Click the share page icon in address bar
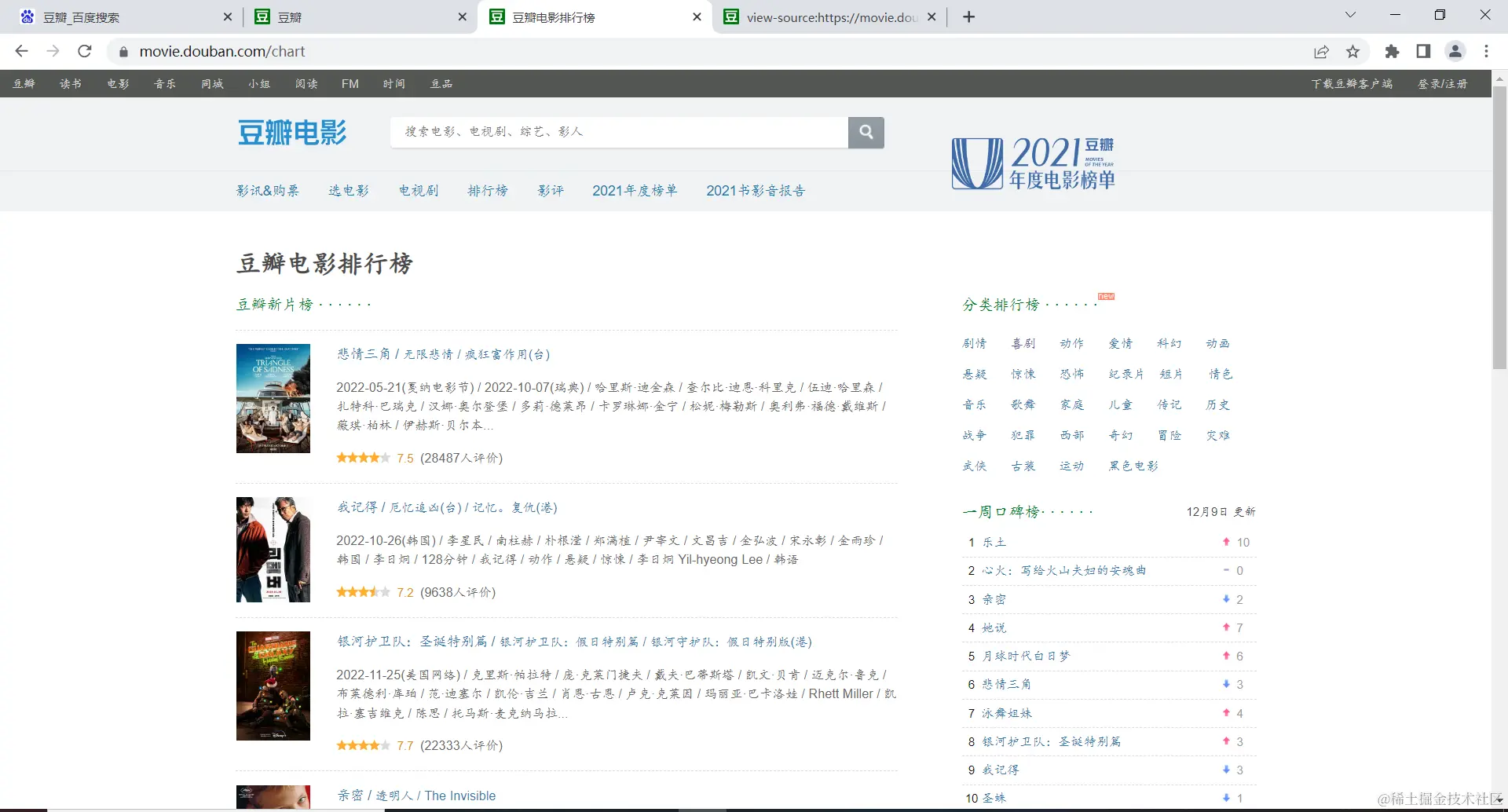The image size is (1508, 812). 1321,51
